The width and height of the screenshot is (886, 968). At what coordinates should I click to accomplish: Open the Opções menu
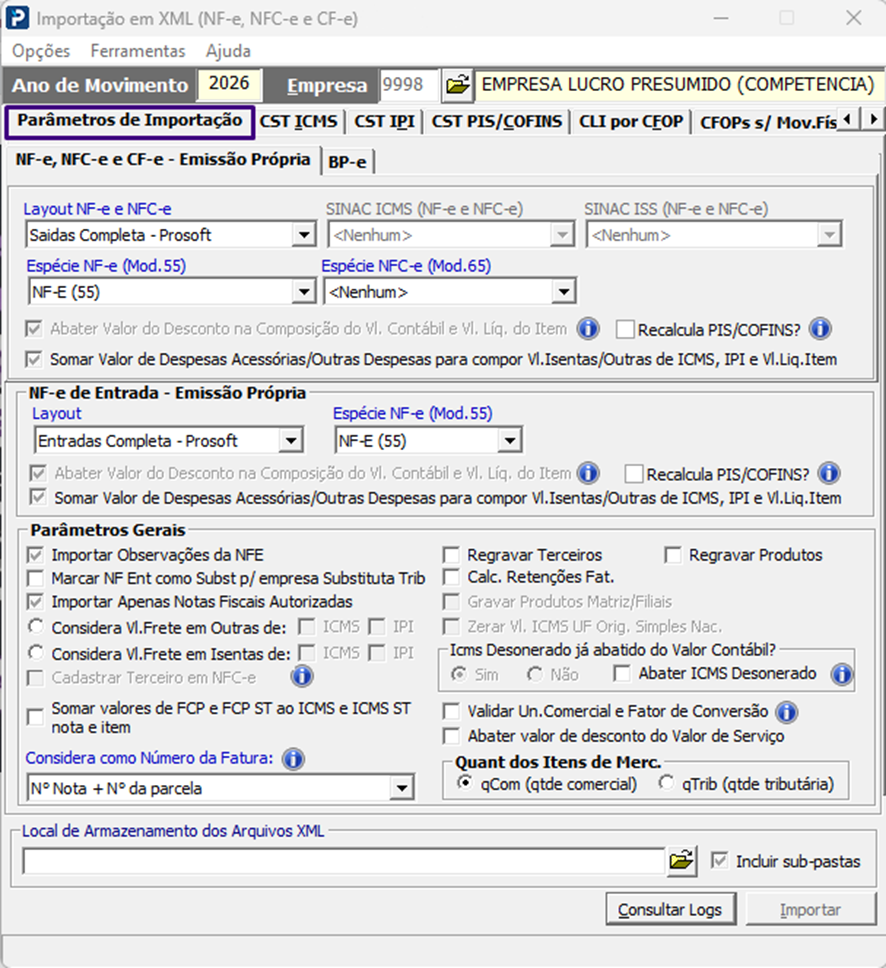(41, 51)
